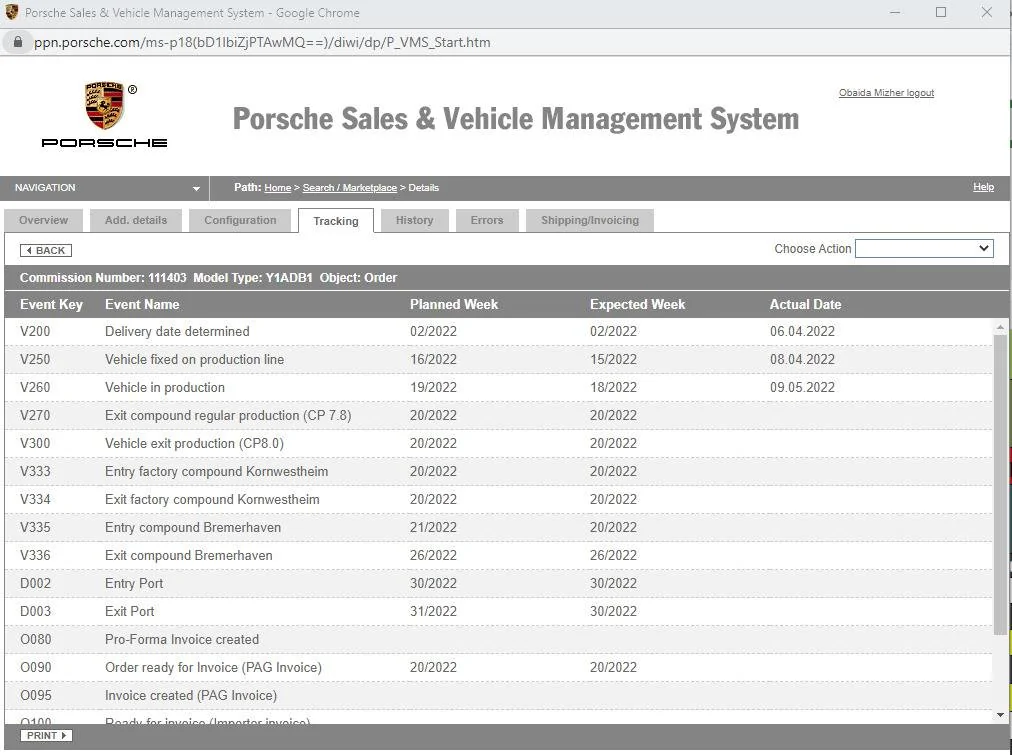The image size is (1012, 755).
Task: Open the Choose Action combo box
Action: point(924,248)
